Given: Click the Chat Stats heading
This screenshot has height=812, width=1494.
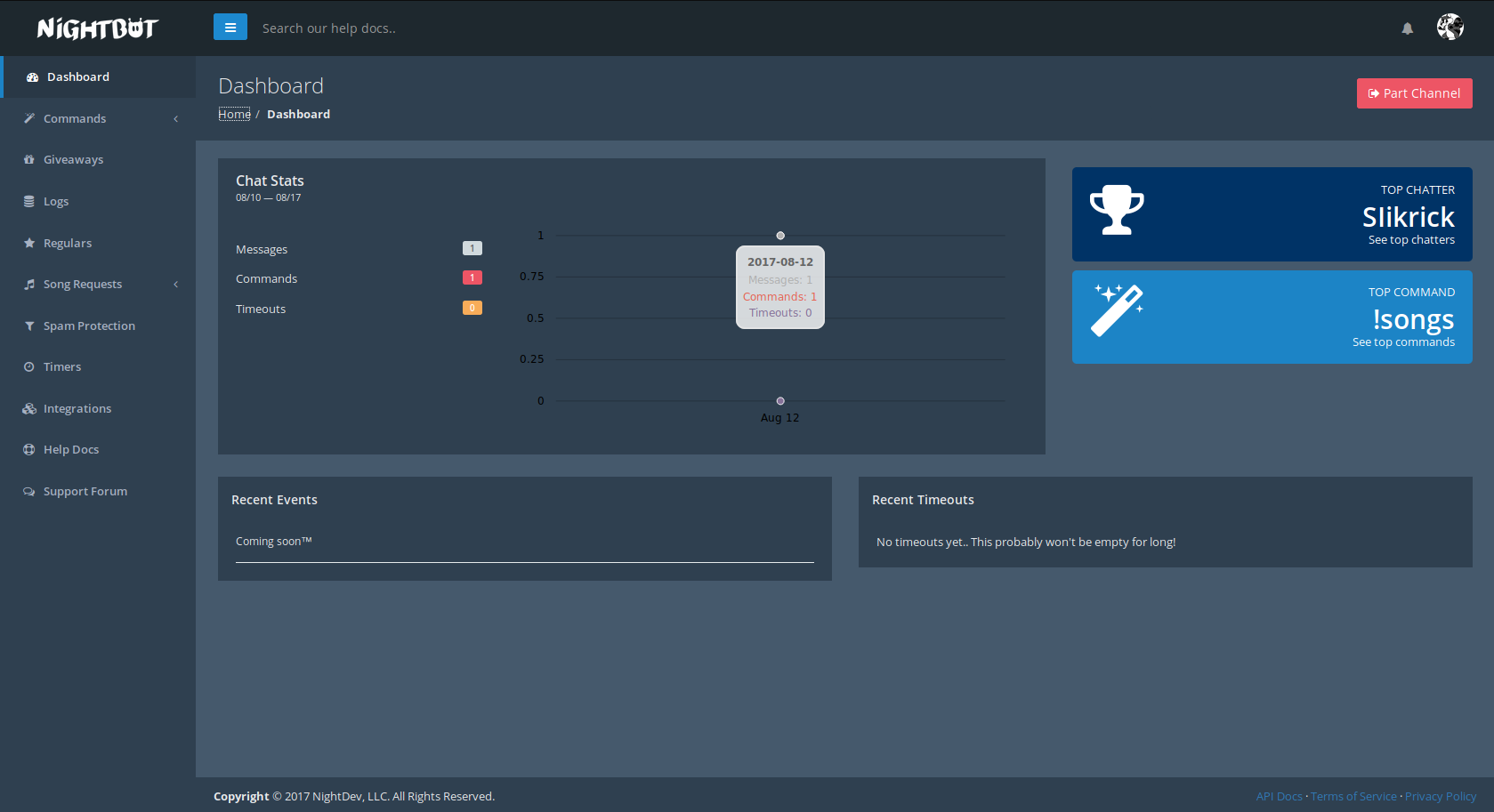Looking at the screenshot, I should [270, 181].
